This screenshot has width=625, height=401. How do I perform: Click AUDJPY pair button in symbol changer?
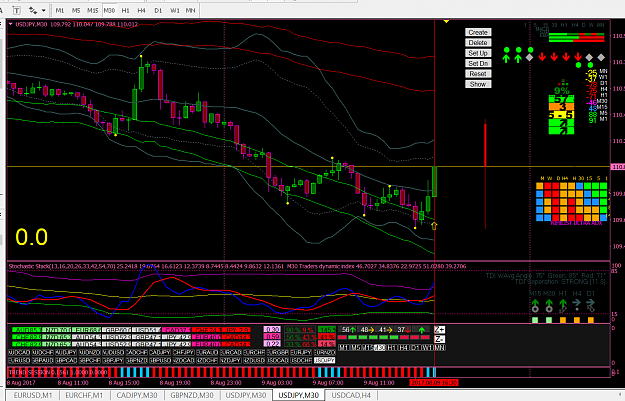click(66, 352)
